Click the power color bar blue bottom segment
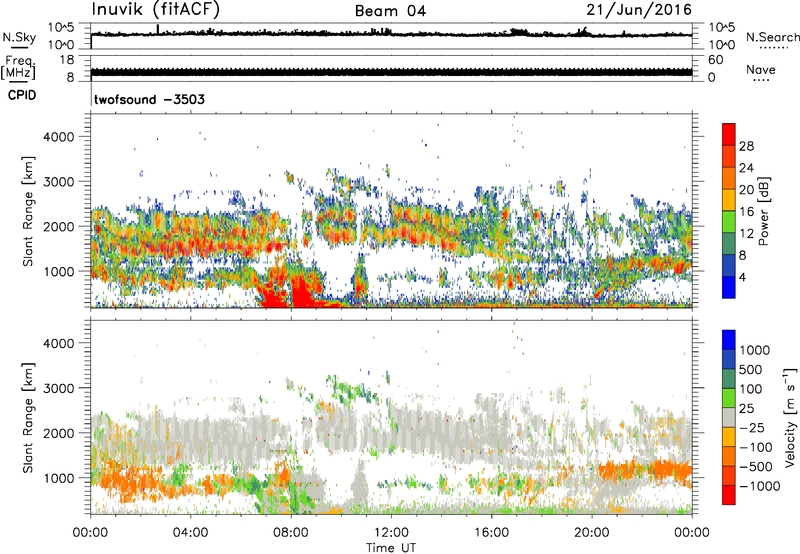Screen dimensions: 800x554 click(x=729, y=287)
